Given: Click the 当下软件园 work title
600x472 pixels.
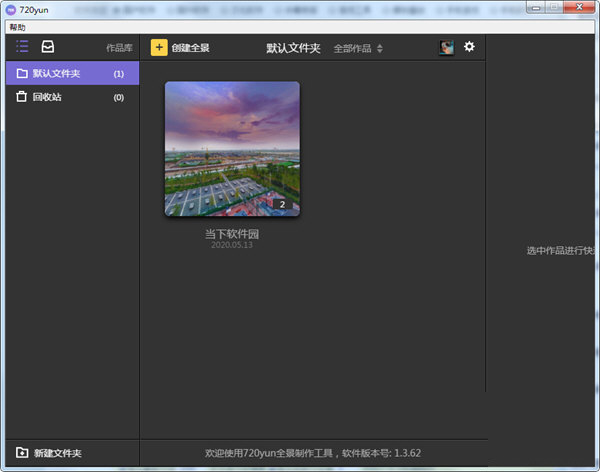Looking at the screenshot, I should (x=232, y=234).
